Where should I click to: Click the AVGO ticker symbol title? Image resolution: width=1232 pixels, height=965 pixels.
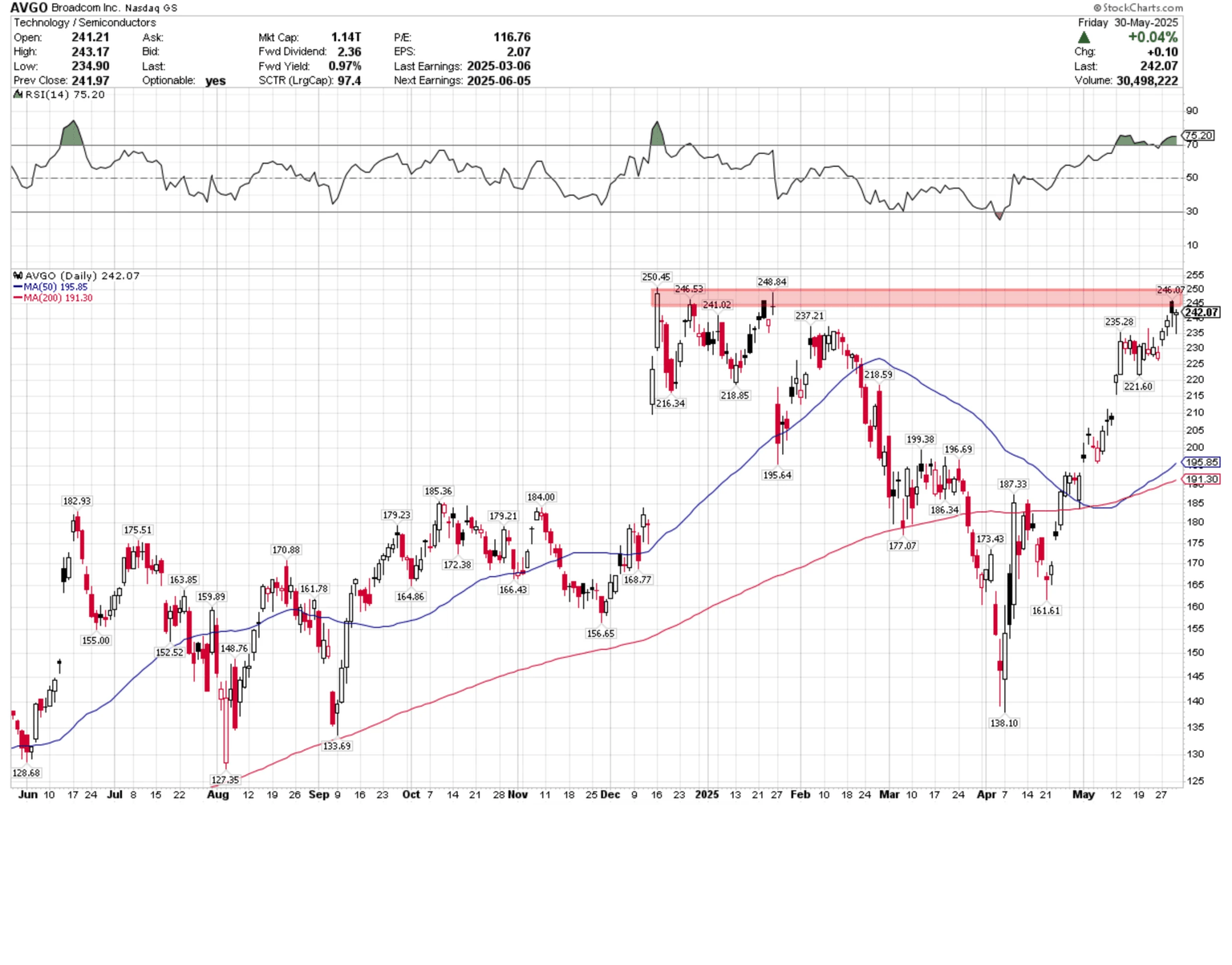point(29,8)
